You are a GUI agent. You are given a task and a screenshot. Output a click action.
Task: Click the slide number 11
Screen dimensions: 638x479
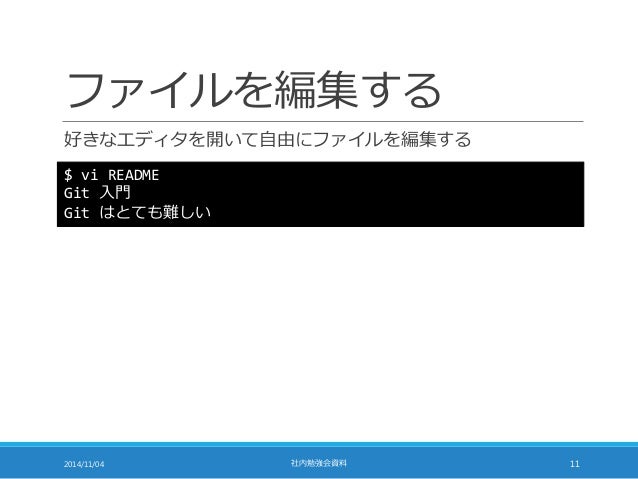coord(575,464)
